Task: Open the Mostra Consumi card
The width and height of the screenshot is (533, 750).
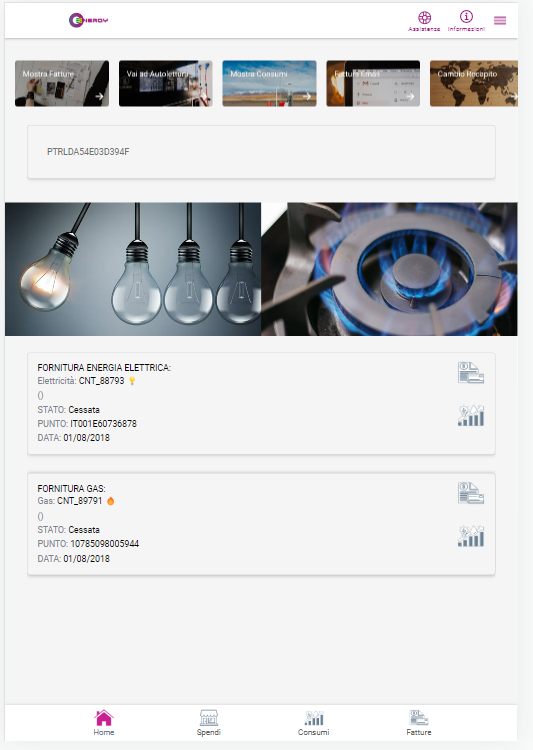Action: pyautogui.click(x=269, y=83)
